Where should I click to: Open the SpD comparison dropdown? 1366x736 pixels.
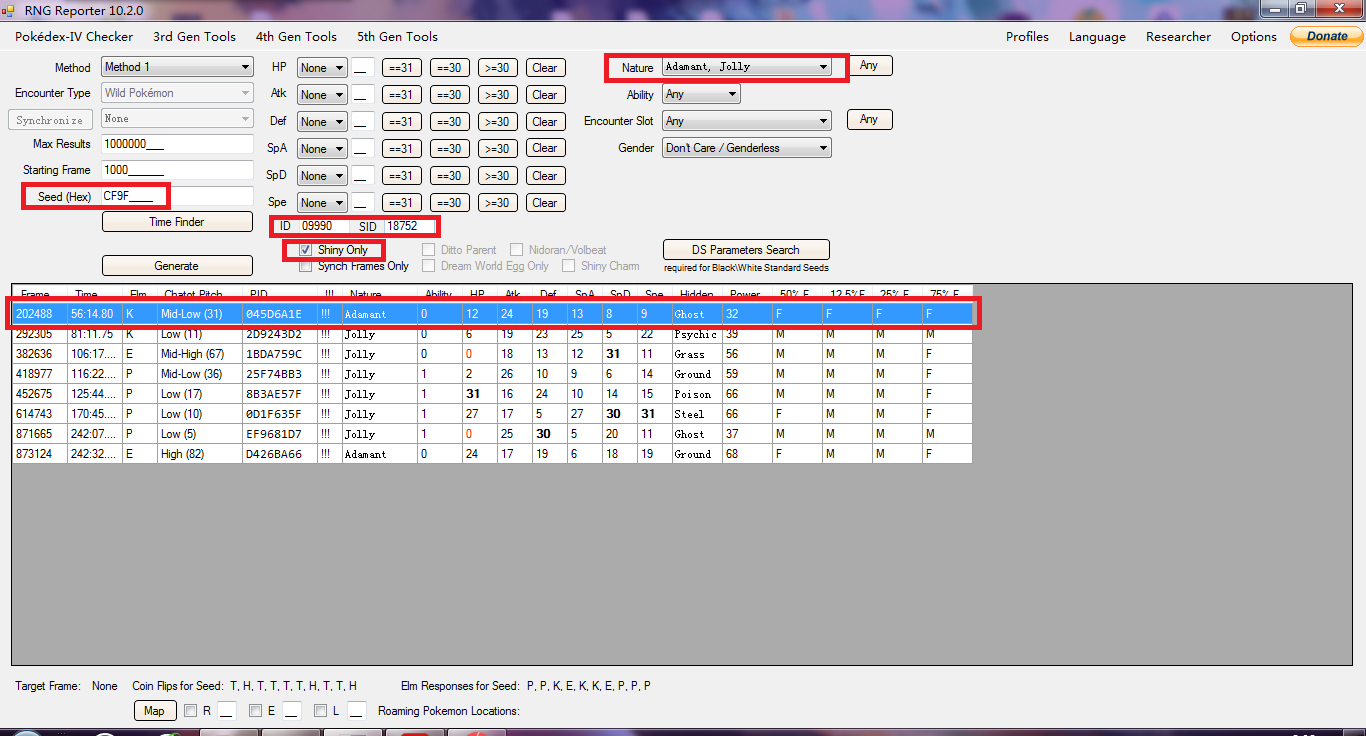[x=322, y=176]
